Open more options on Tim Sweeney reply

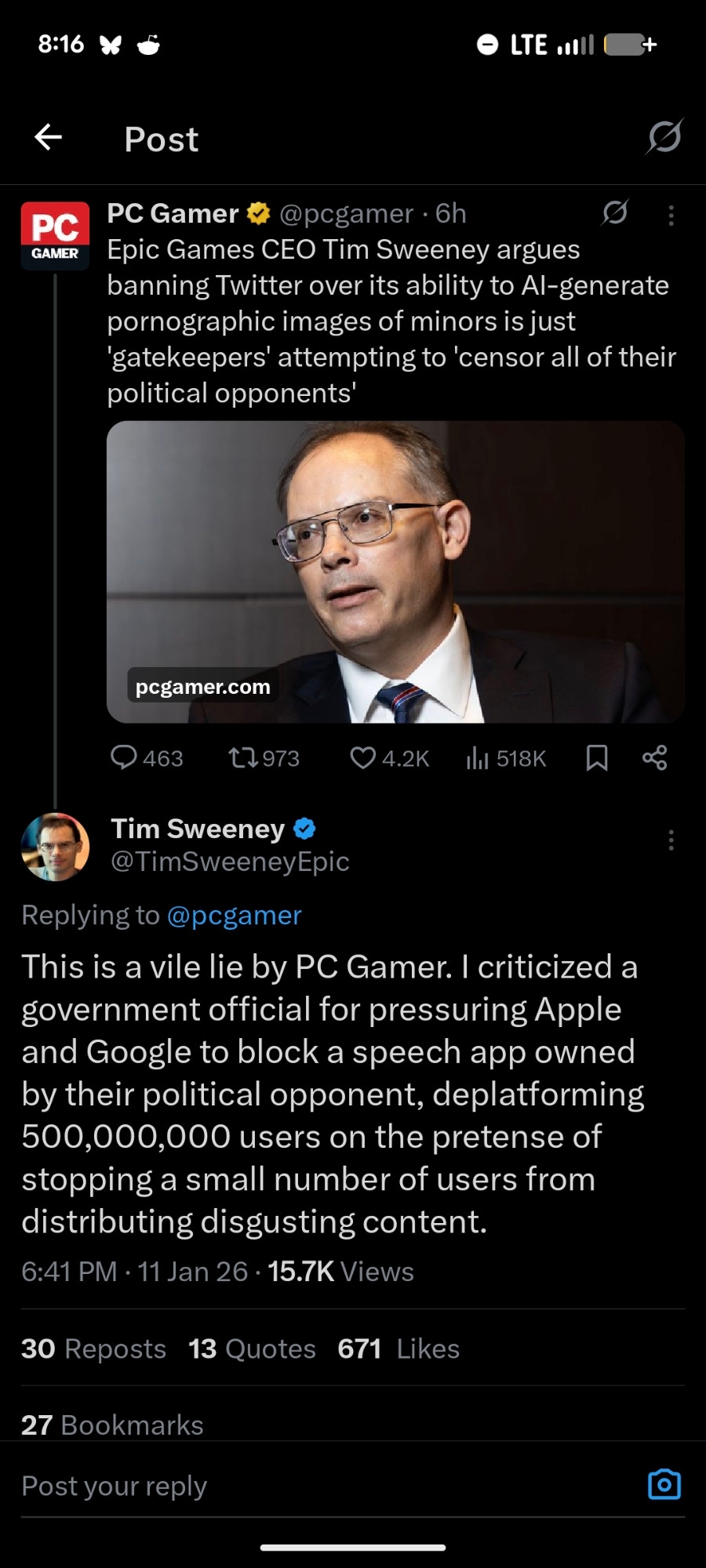click(x=671, y=840)
